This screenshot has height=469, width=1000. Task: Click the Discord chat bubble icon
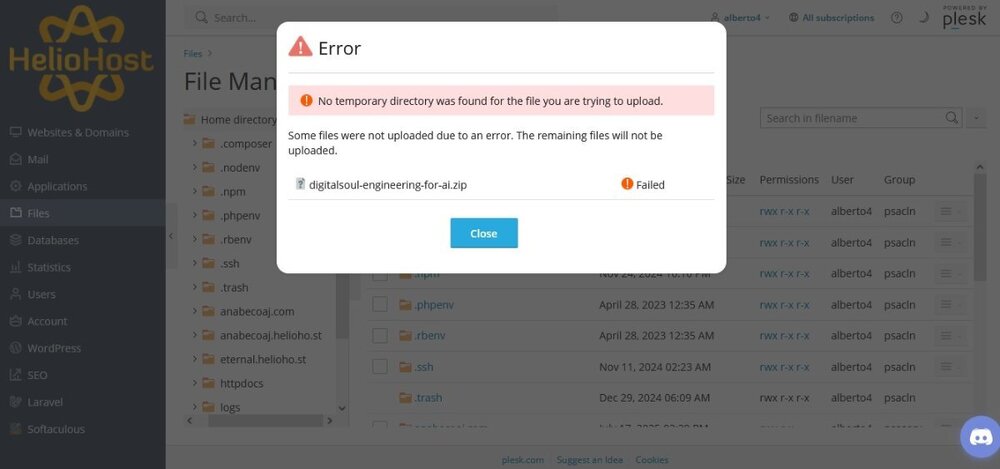pos(981,436)
